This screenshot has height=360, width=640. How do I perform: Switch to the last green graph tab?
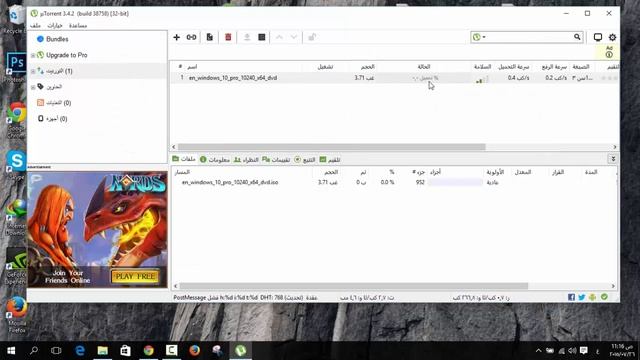(x=330, y=160)
